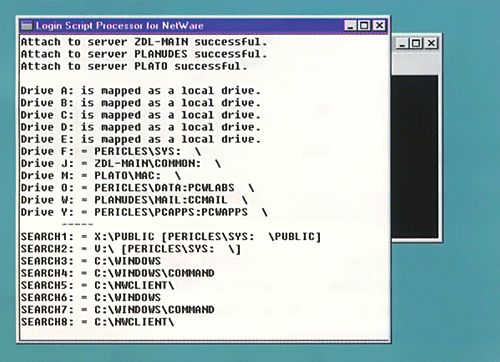The height and width of the screenshot is (362, 500).
Task: Click the Drive W: PLANUDES\MAIL:CCMAIL line
Action: 134,200
